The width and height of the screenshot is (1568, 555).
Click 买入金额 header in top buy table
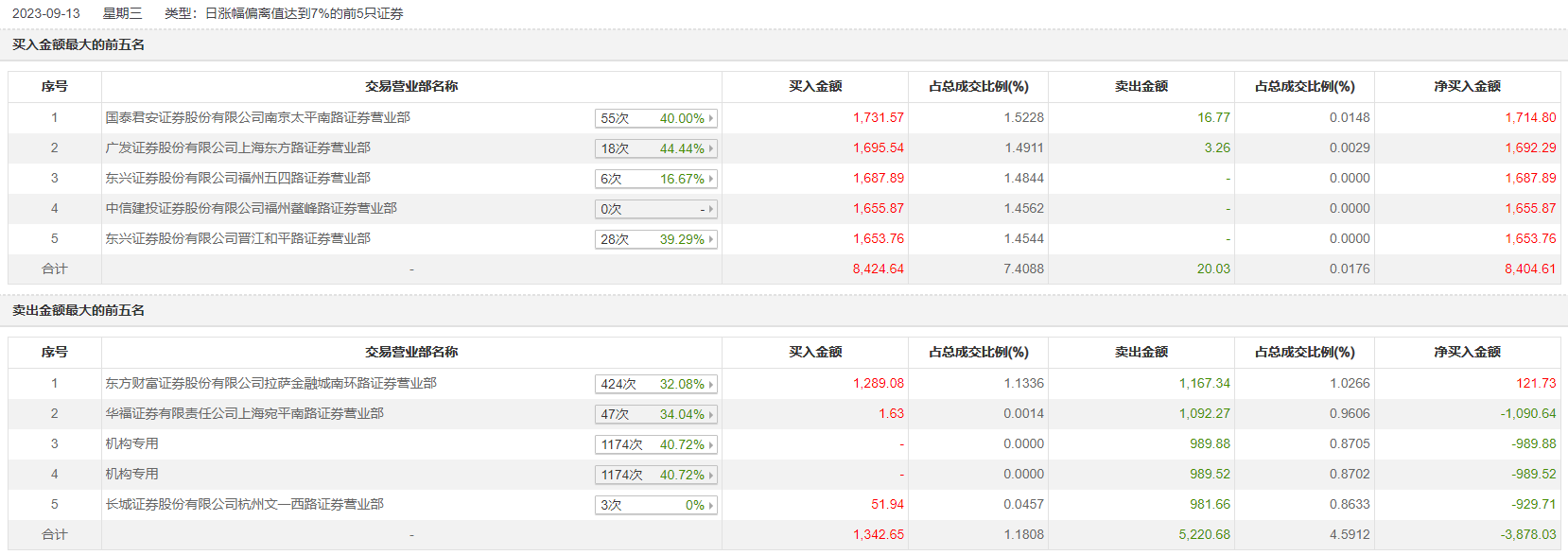(x=815, y=87)
